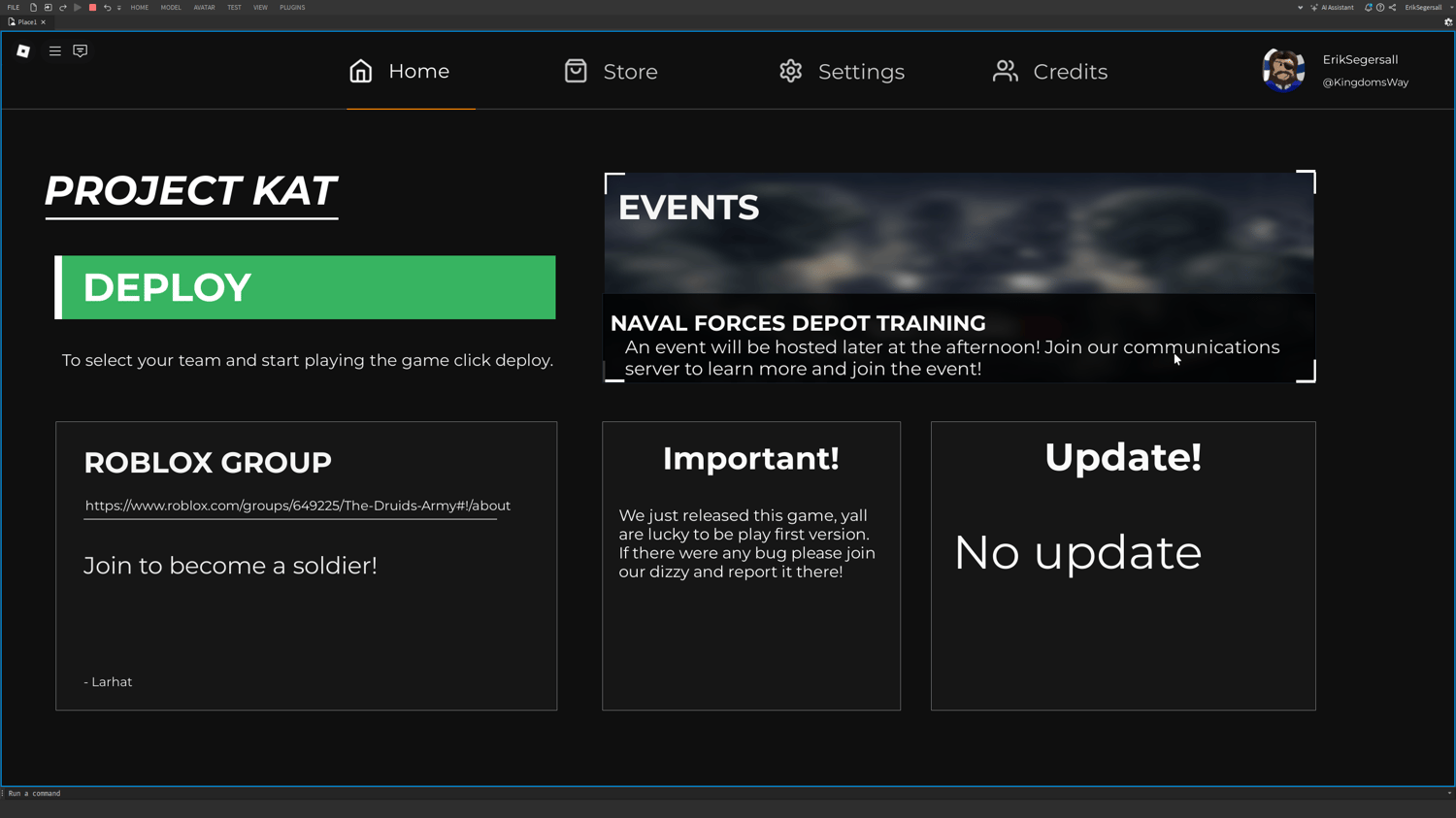1456x818 pixels.
Task: Click the '- Larhat' signature text
Action: click(108, 682)
